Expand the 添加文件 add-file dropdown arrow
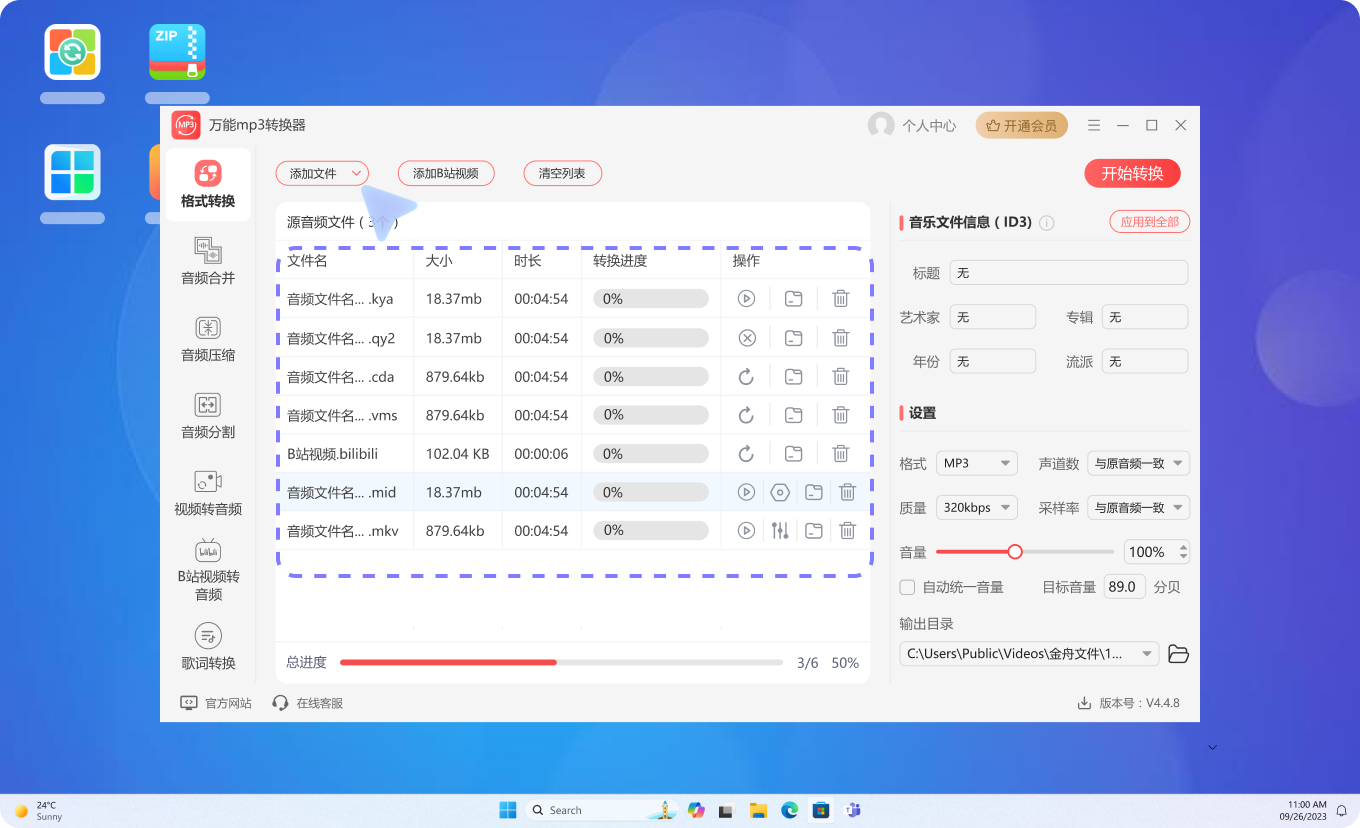The width and height of the screenshot is (1360, 828). tap(354, 173)
